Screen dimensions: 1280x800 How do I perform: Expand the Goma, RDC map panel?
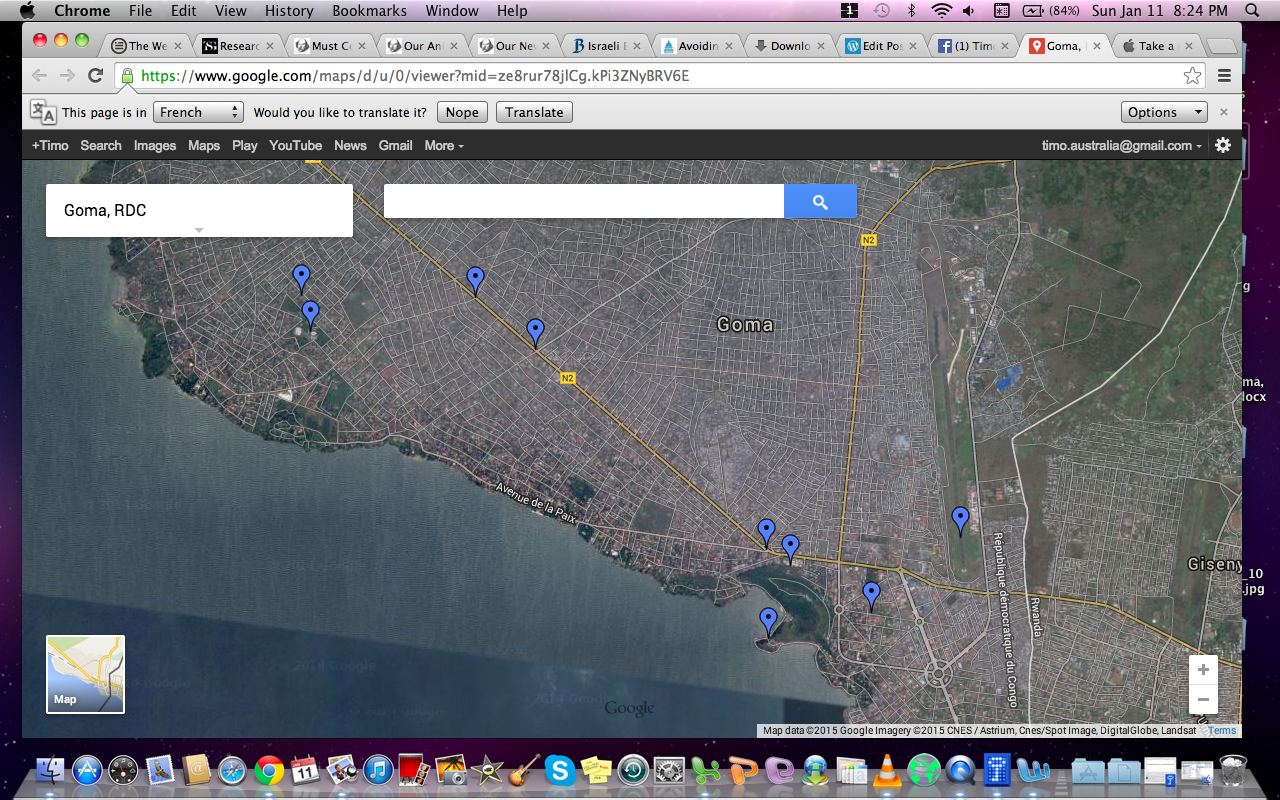(199, 230)
